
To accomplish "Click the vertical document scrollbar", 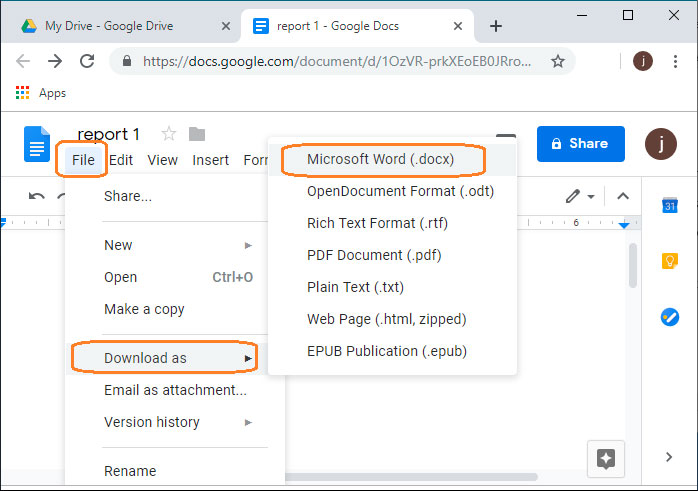I will point(633,265).
